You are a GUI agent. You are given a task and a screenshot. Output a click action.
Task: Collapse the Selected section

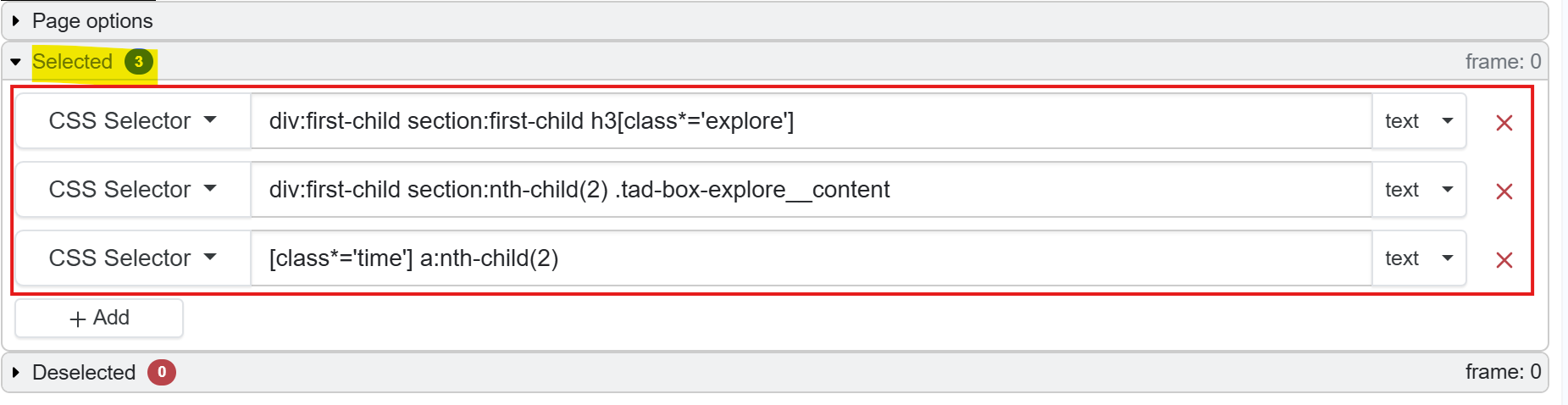click(x=15, y=62)
